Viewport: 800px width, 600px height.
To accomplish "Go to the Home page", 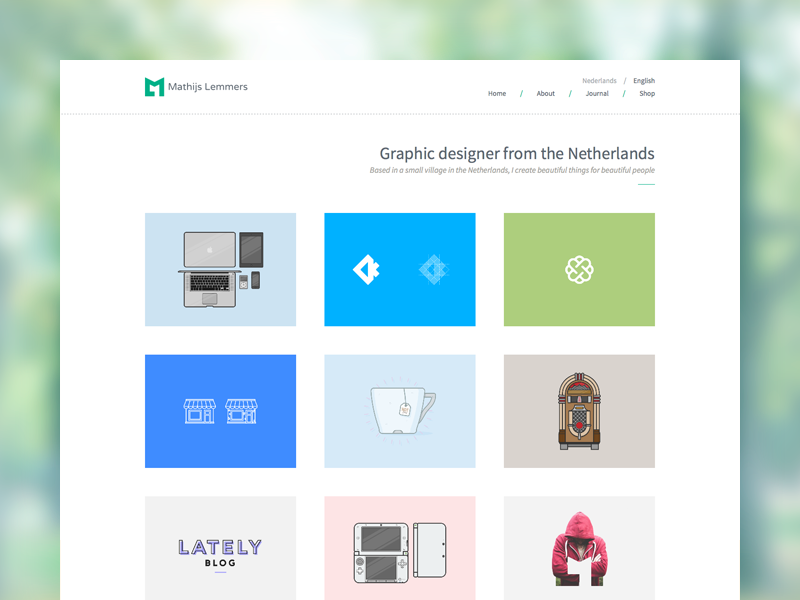I will [x=497, y=93].
